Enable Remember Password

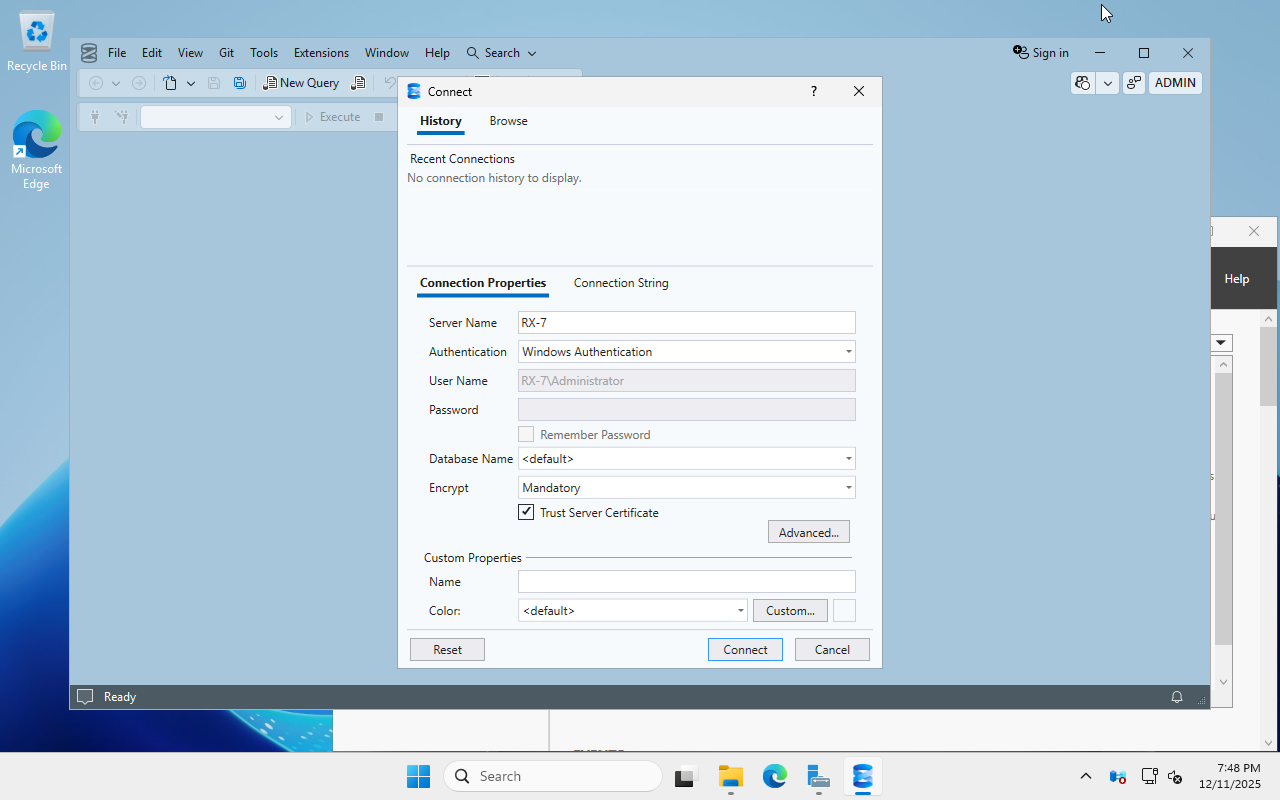(x=526, y=434)
